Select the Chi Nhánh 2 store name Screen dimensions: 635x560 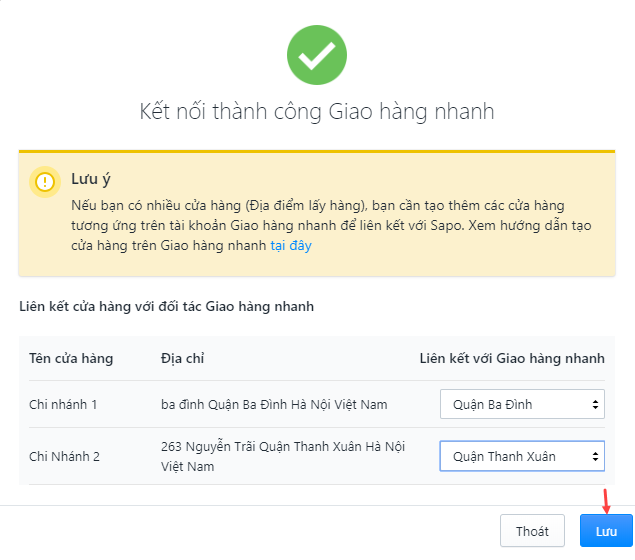point(64,456)
